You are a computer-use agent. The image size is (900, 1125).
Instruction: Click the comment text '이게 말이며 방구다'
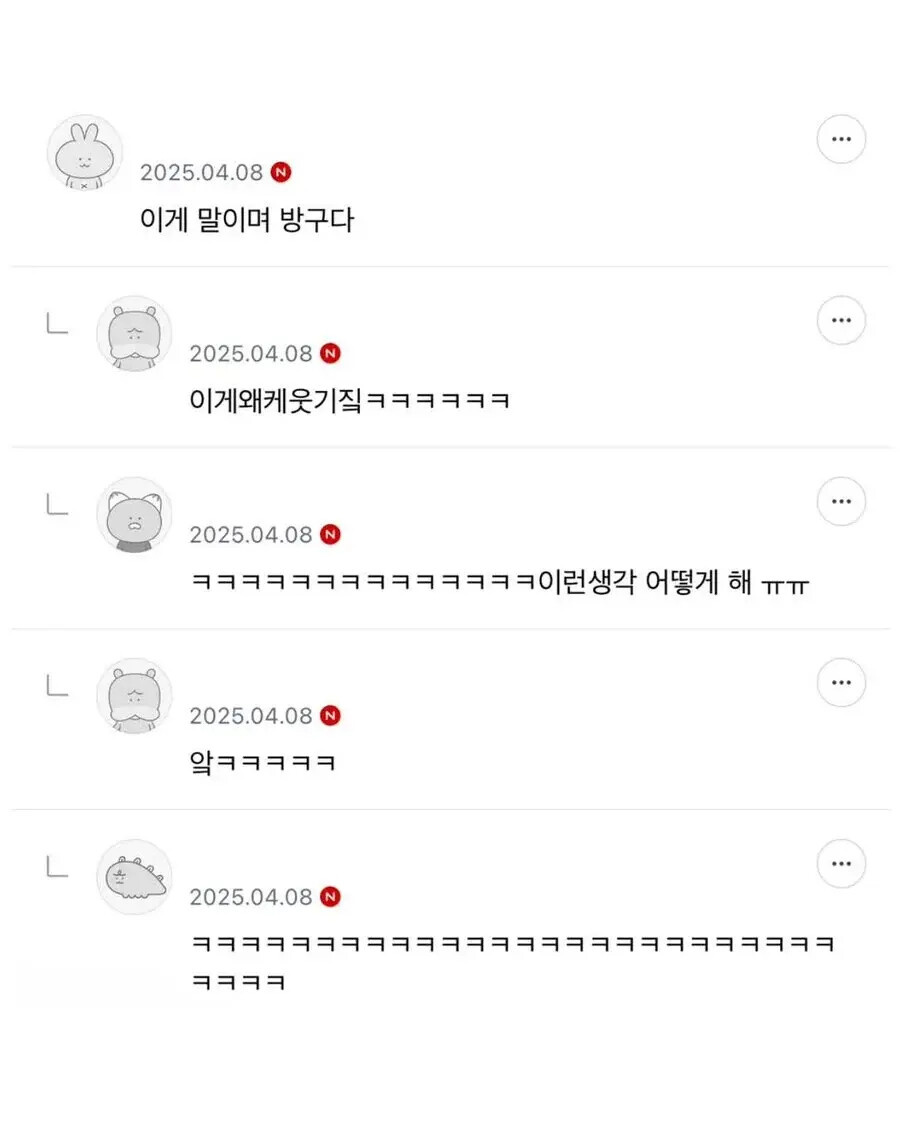[246, 220]
